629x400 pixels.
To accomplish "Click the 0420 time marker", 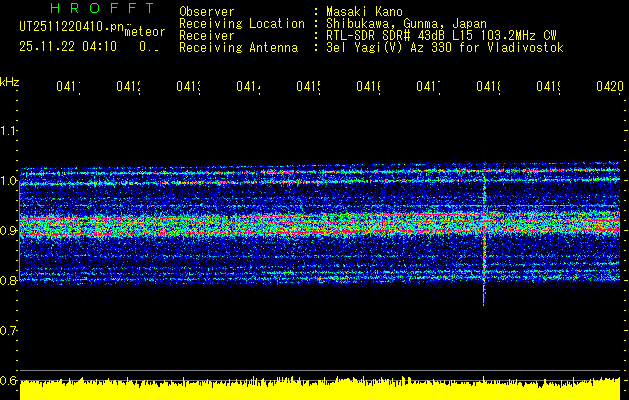I will click(x=607, y=87).
